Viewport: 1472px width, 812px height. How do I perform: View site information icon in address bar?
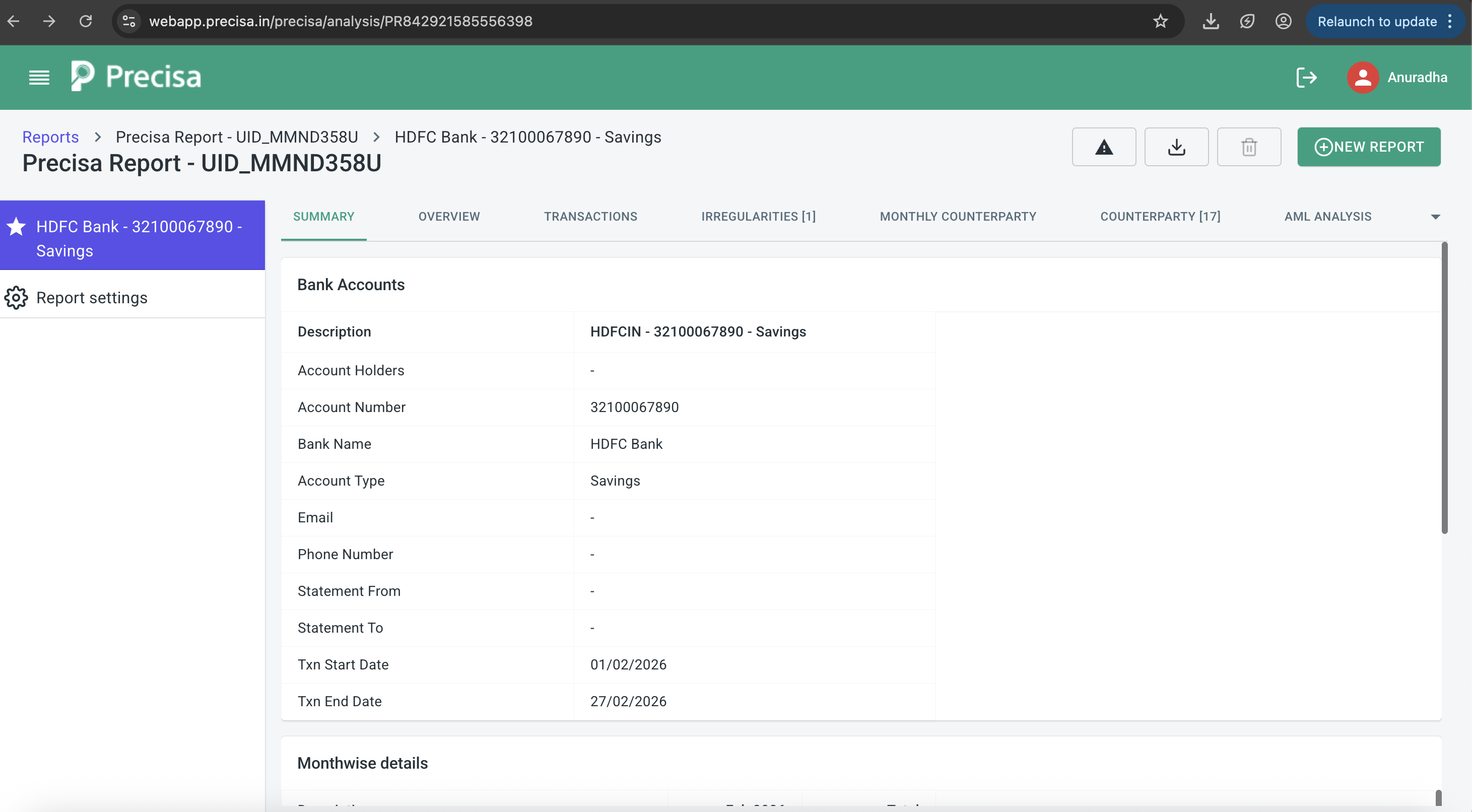coord(129,21)
